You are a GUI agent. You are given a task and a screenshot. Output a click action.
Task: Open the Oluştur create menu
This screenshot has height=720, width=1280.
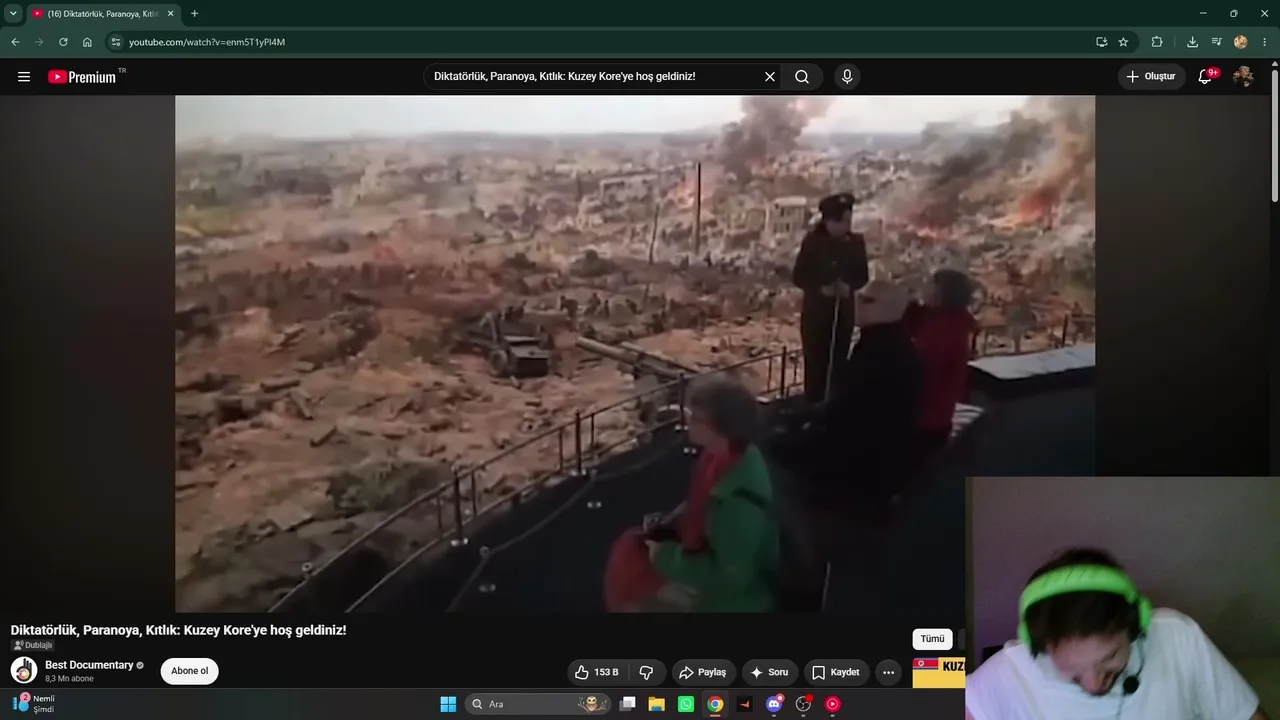point(1152,77)
